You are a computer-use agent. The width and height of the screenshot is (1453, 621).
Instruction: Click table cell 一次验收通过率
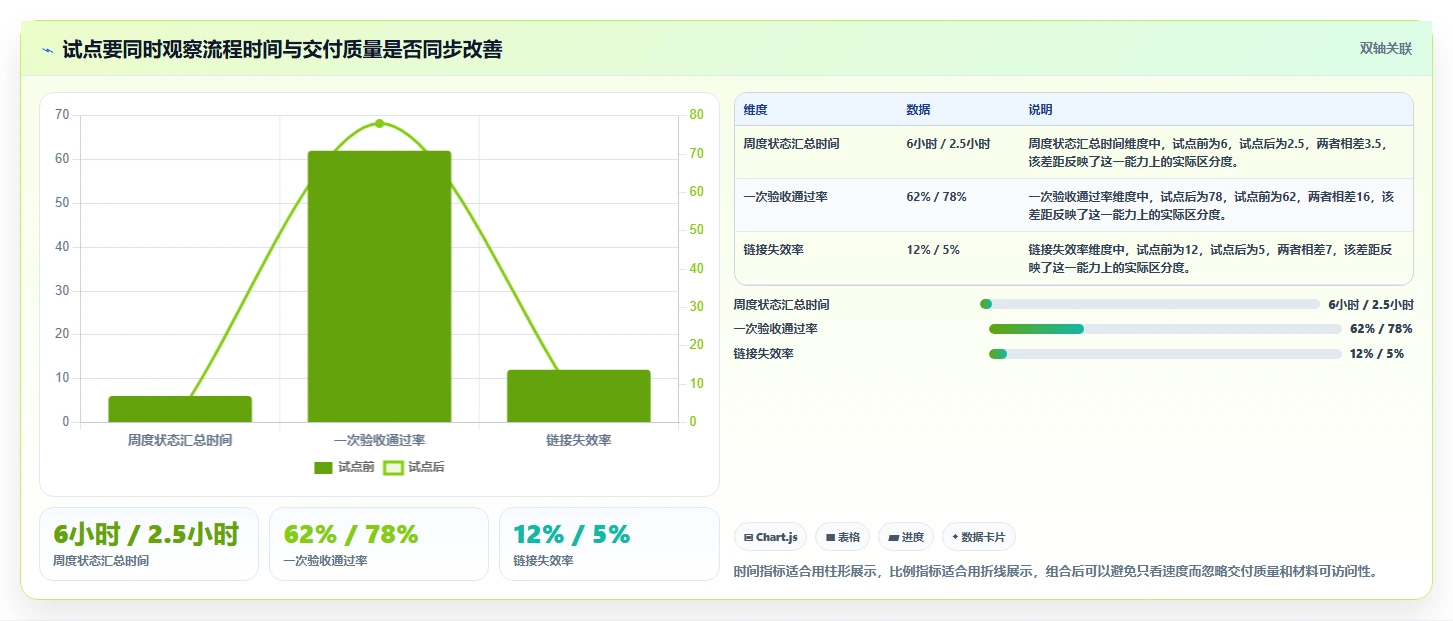[785, 197]
